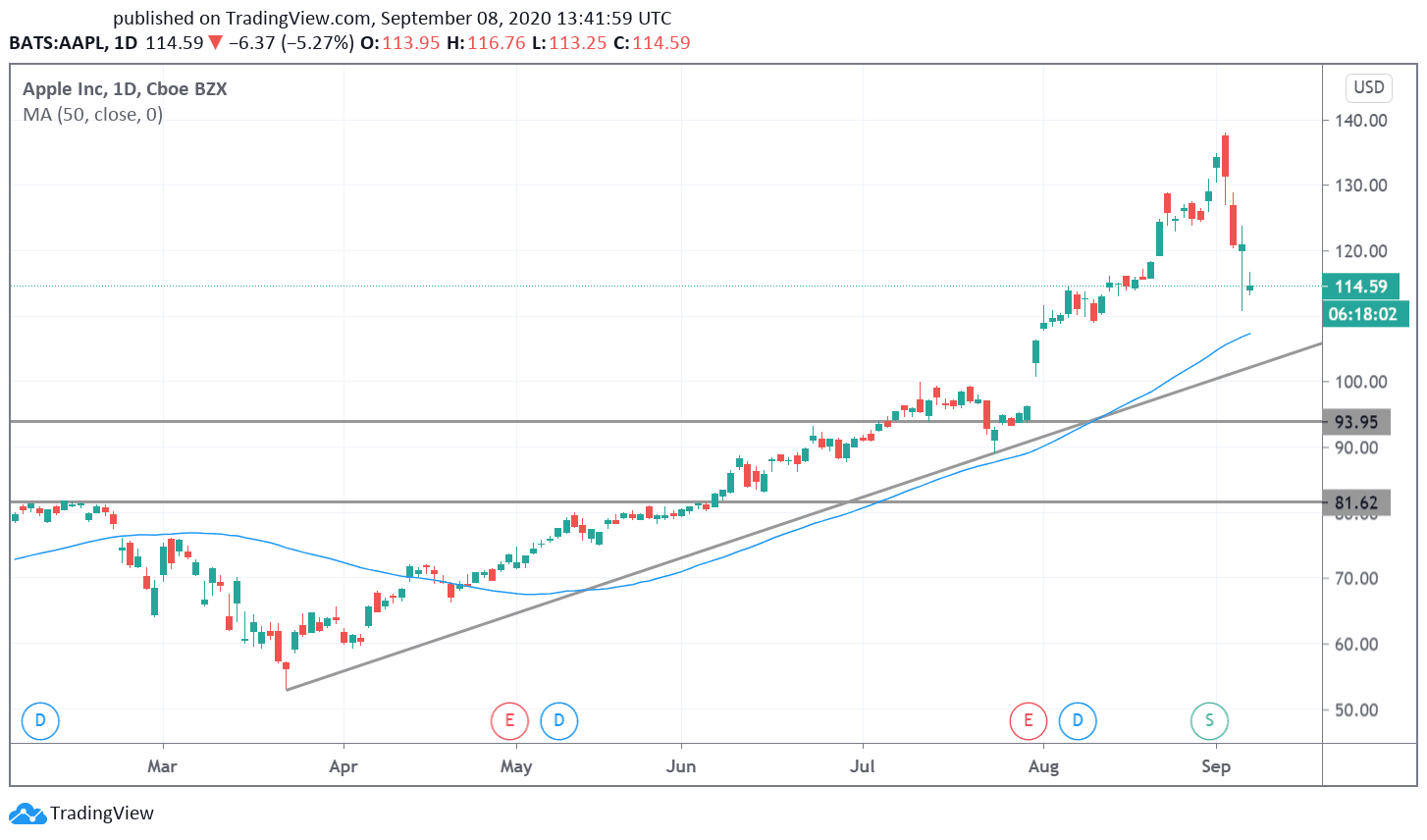Click the May label on time axis

(516, 766)
